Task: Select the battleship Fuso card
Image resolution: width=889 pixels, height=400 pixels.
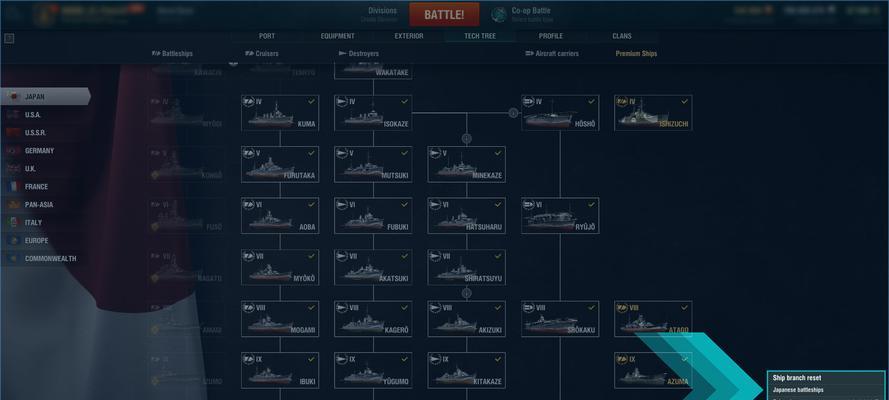Action: [187, 216]
